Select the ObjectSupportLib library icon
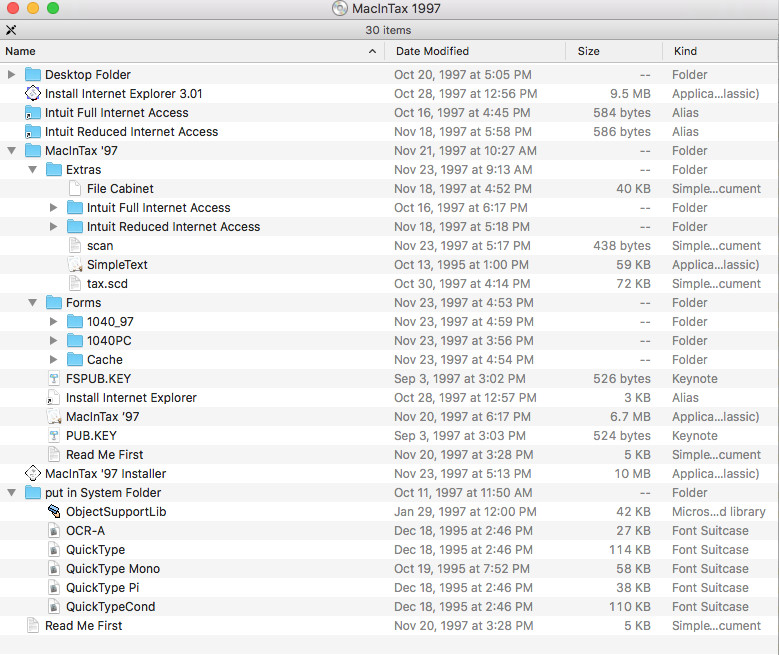The width and height of the screenshot is (779, 655). (x=54, y=511)
